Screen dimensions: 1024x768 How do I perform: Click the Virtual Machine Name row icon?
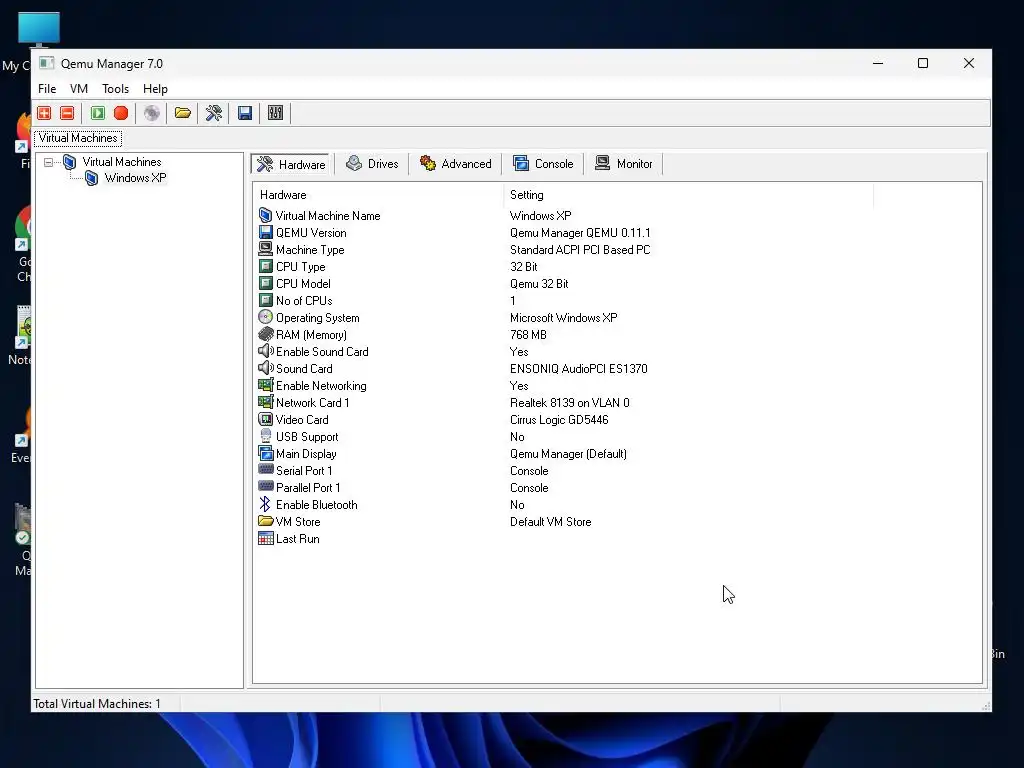[265, 216]
